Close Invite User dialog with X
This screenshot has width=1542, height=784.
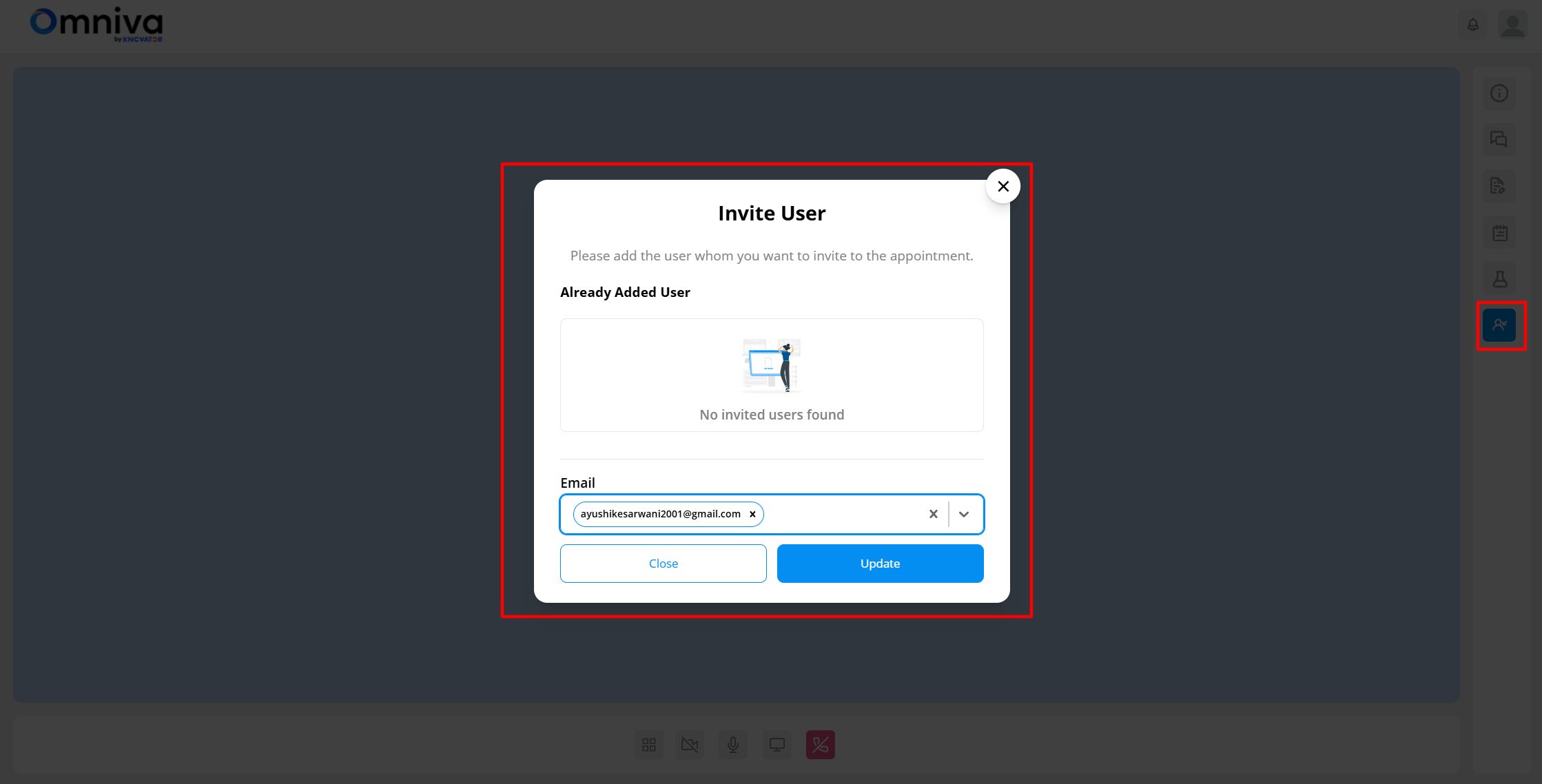pyautogui.click(x=1003, y=186)
